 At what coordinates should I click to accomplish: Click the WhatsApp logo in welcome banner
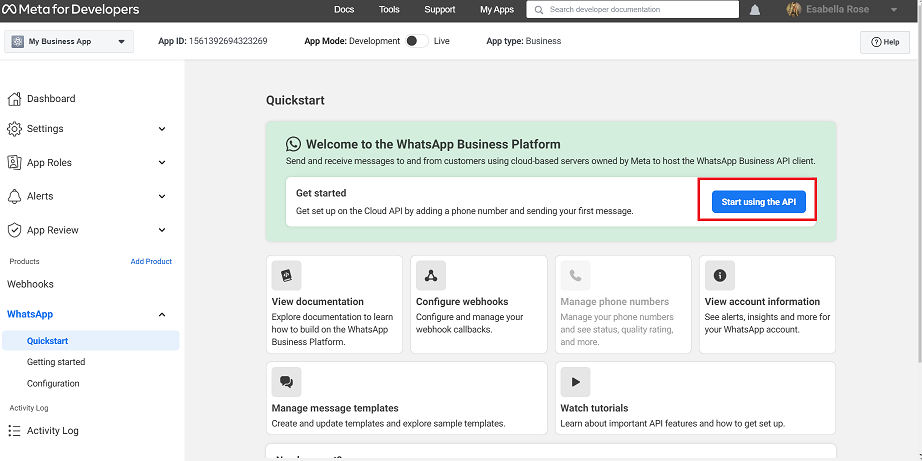[293, 144]
